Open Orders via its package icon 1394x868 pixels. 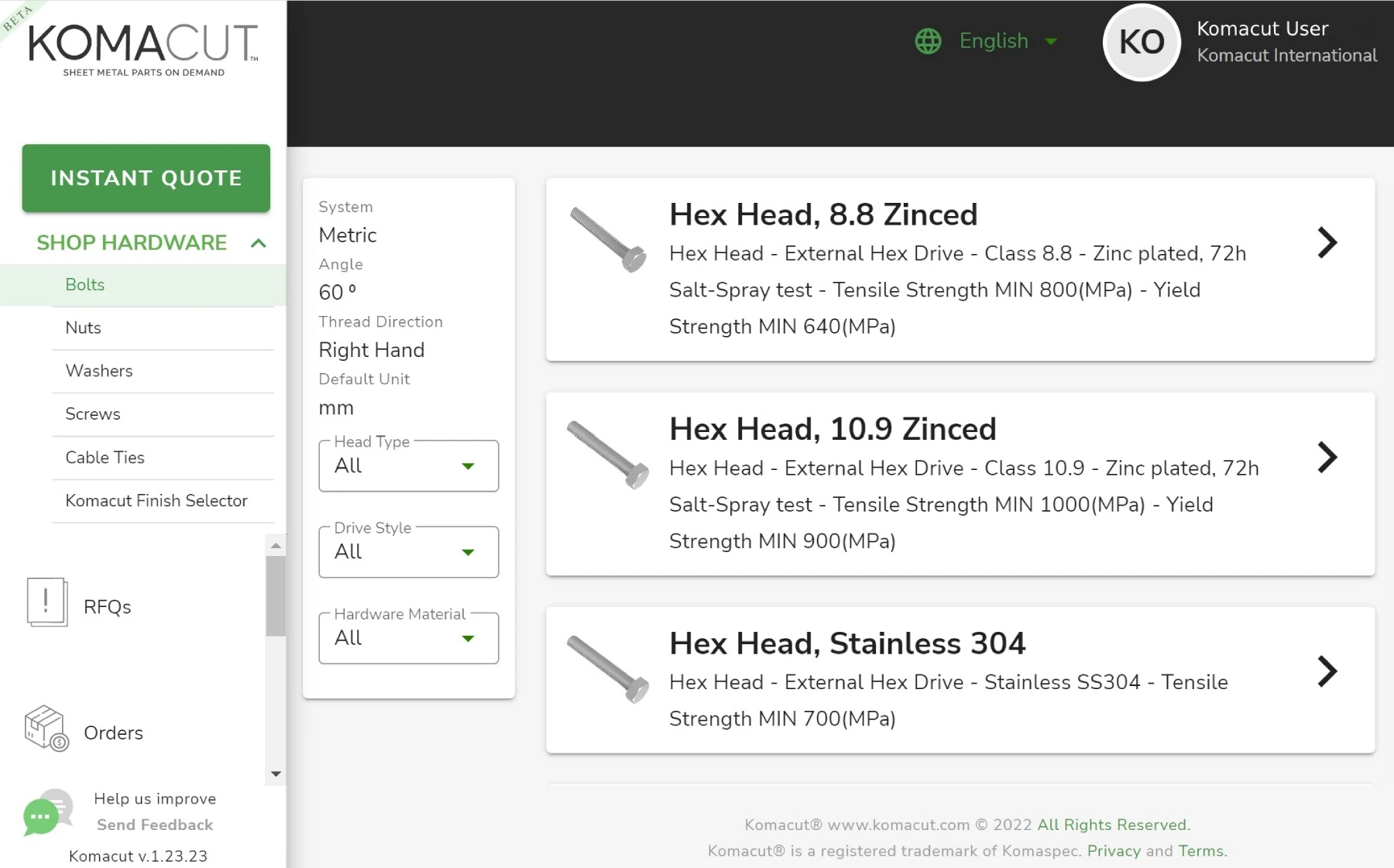point(46,729)
